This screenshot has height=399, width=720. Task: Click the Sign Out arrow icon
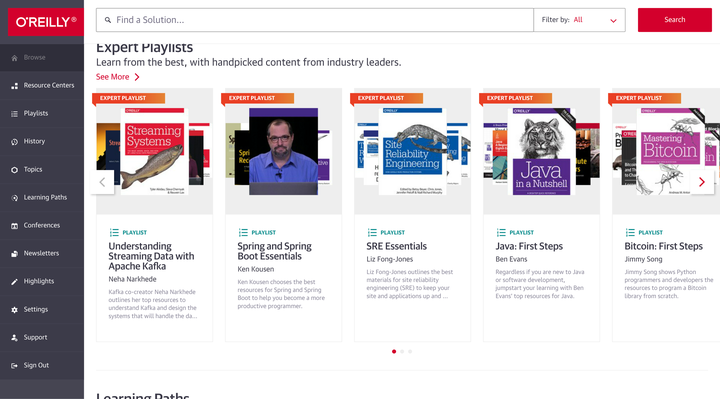click(x=14, y=366)
